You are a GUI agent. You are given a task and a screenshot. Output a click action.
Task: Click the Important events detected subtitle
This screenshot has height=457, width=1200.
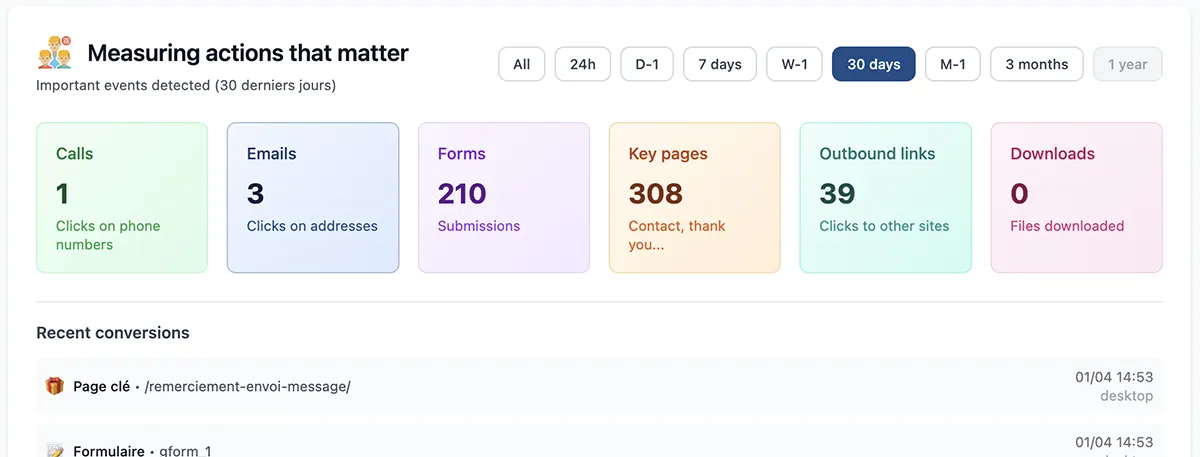(186, 85)
